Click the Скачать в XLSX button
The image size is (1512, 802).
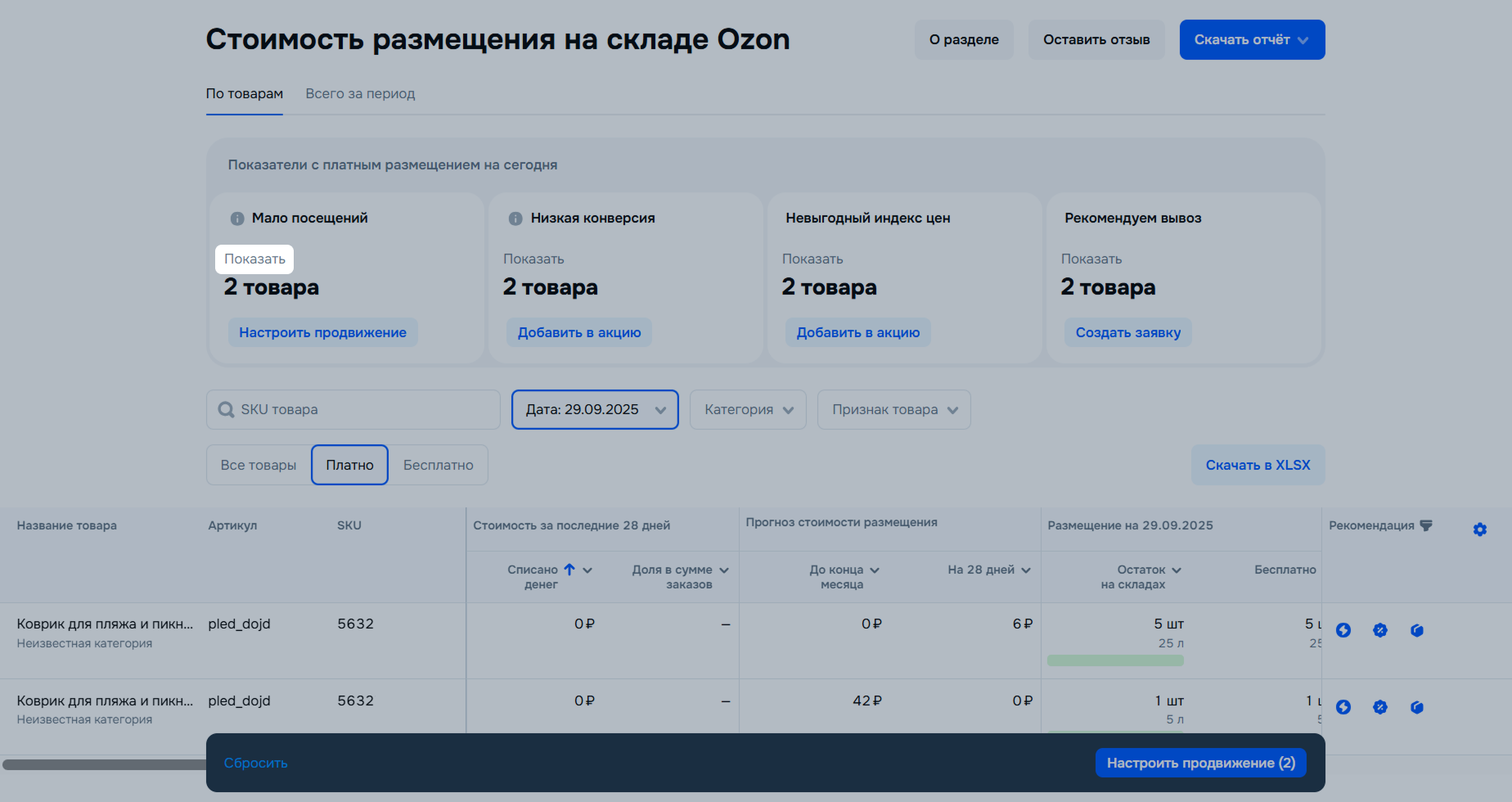[1258, 465]
